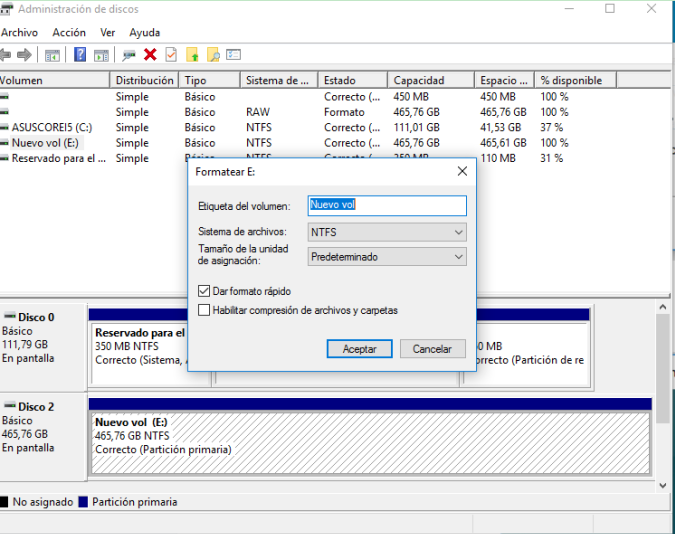The width and height of the screenshot is (675, 534).
Task: Enable Habilitar compresión de archivos y carpetas
Action: click(204, 310)
